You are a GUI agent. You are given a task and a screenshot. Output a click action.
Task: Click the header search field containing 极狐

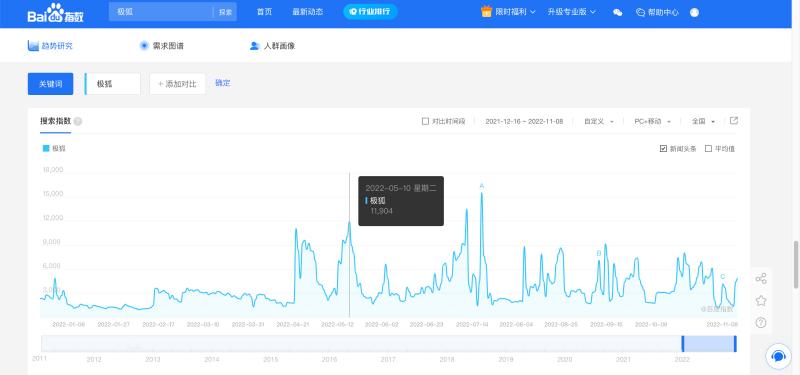(161, 12)
